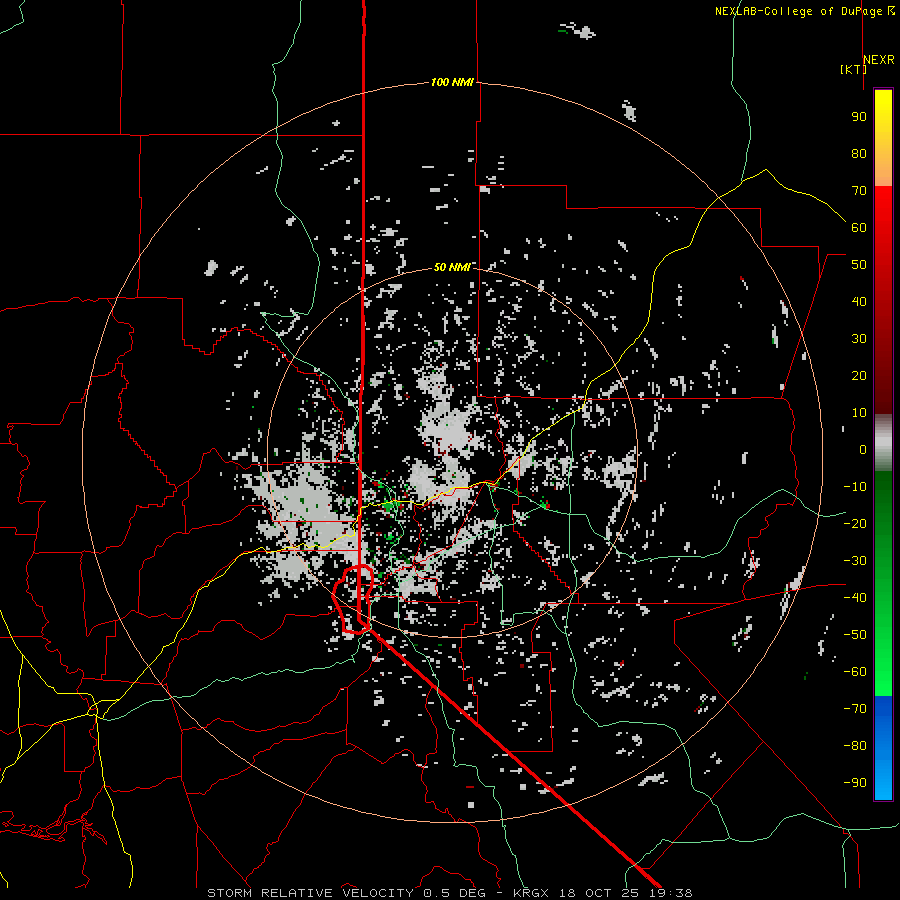Click the -10 value on the velocity scale

855,487
